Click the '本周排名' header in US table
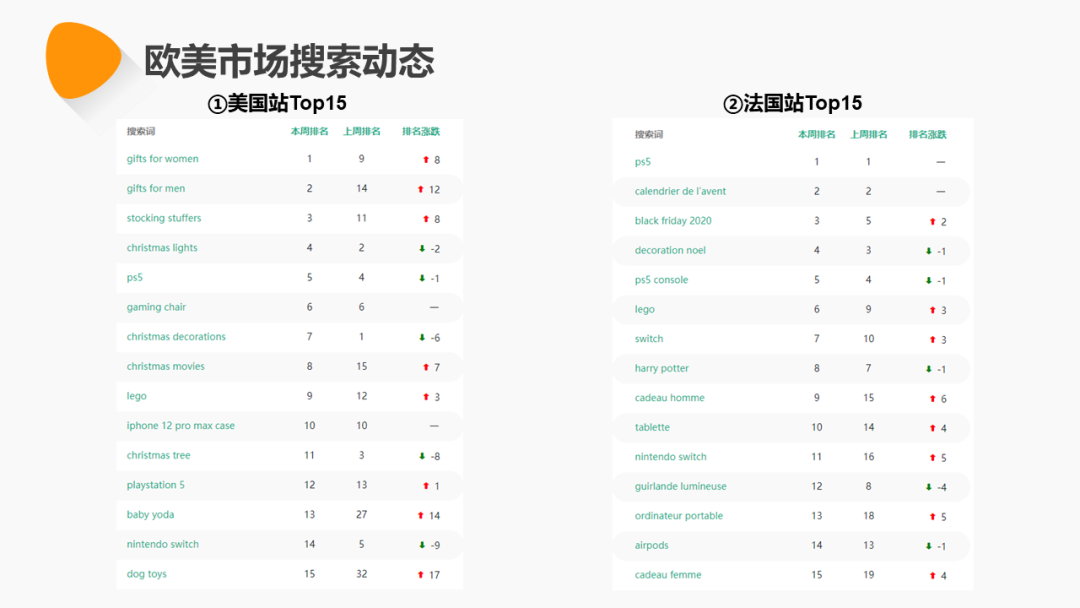 click(309, 132)
